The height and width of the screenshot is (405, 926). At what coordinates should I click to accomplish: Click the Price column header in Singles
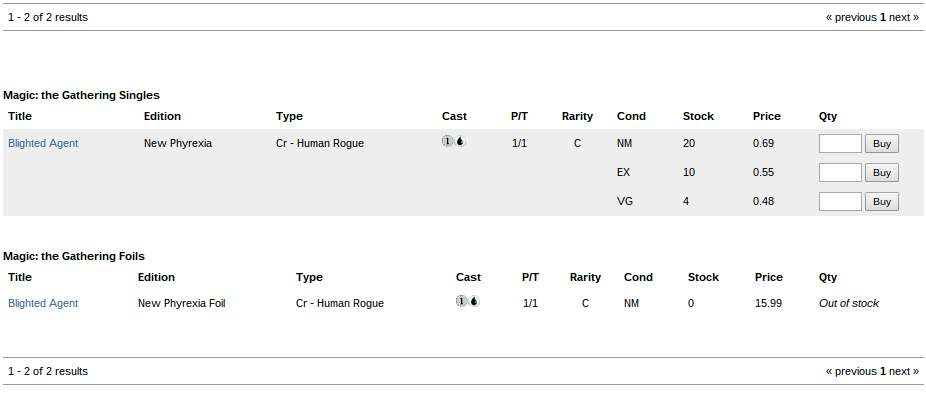click(767, 116)
